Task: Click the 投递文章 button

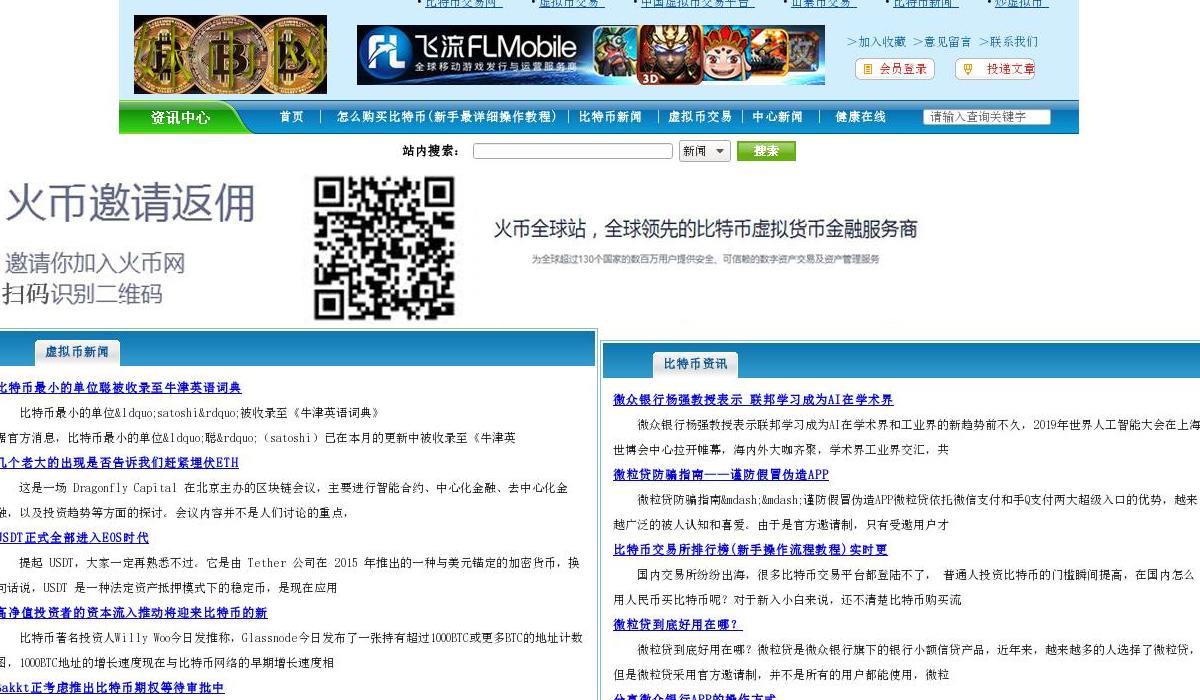Action: 995,69
